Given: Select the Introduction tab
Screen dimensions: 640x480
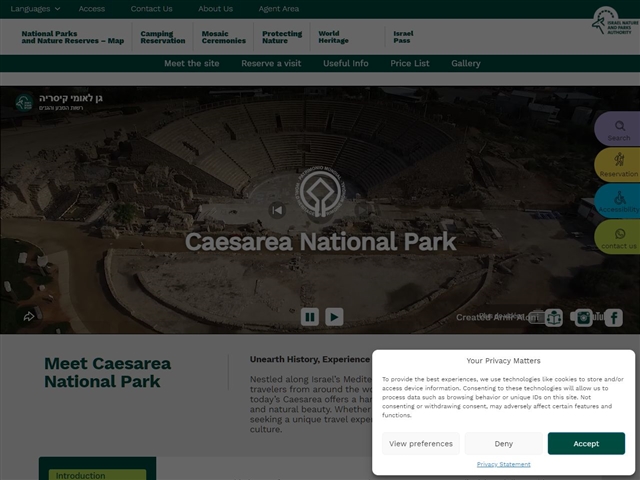Looking at the screenshot, I should click(97, 475).
